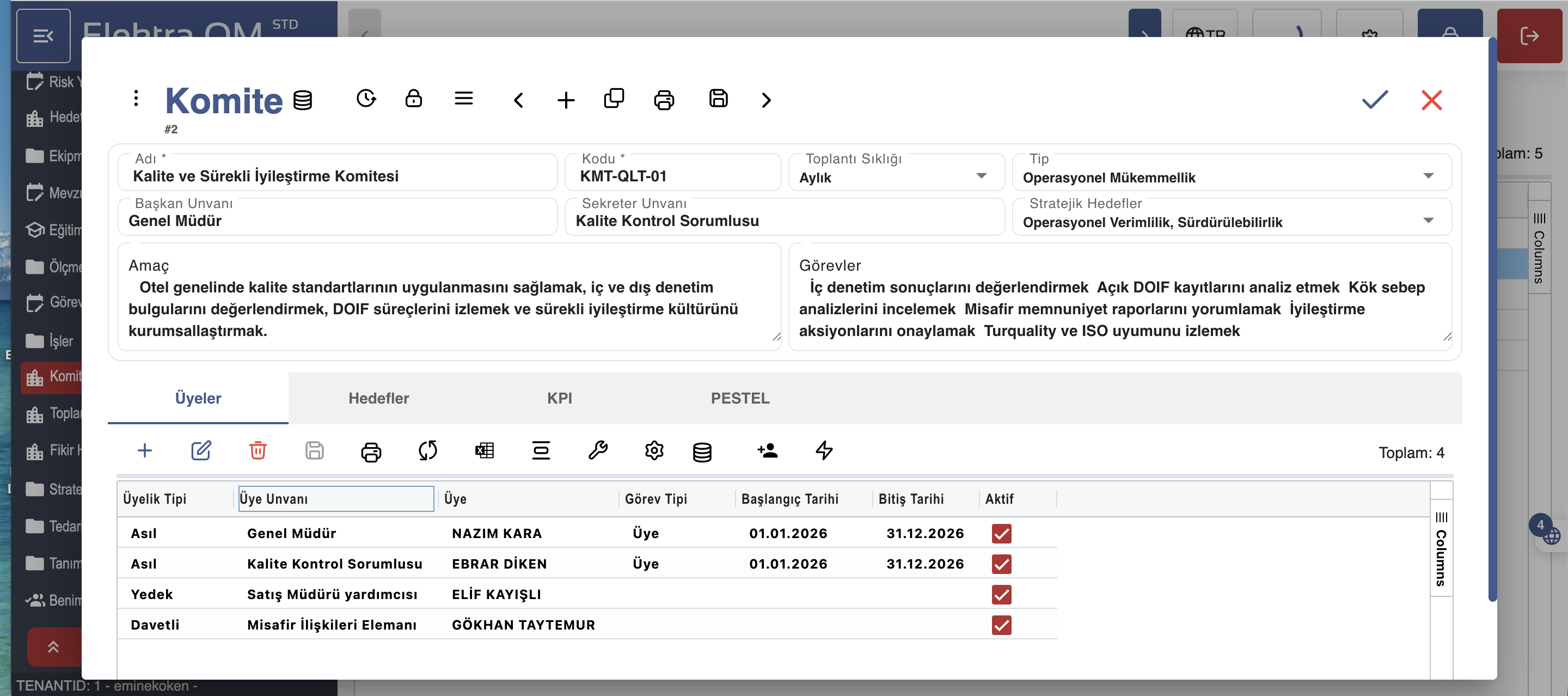The image size is (1568, 696).
Task: Delete selected member with trash icon
Action: tap(258, 450)
